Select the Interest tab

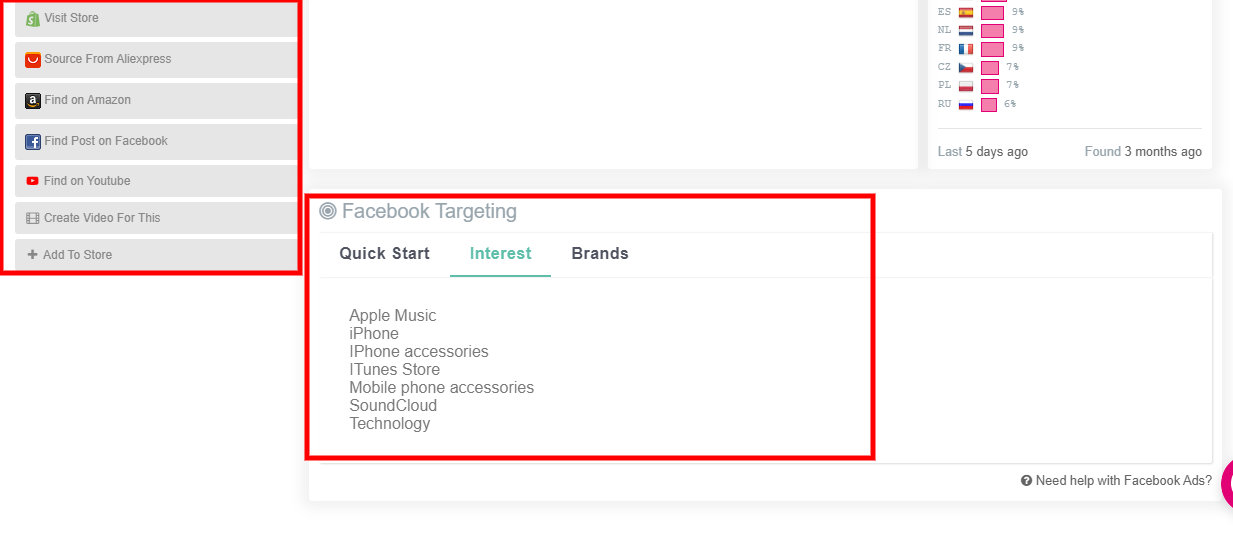point(500,254)
